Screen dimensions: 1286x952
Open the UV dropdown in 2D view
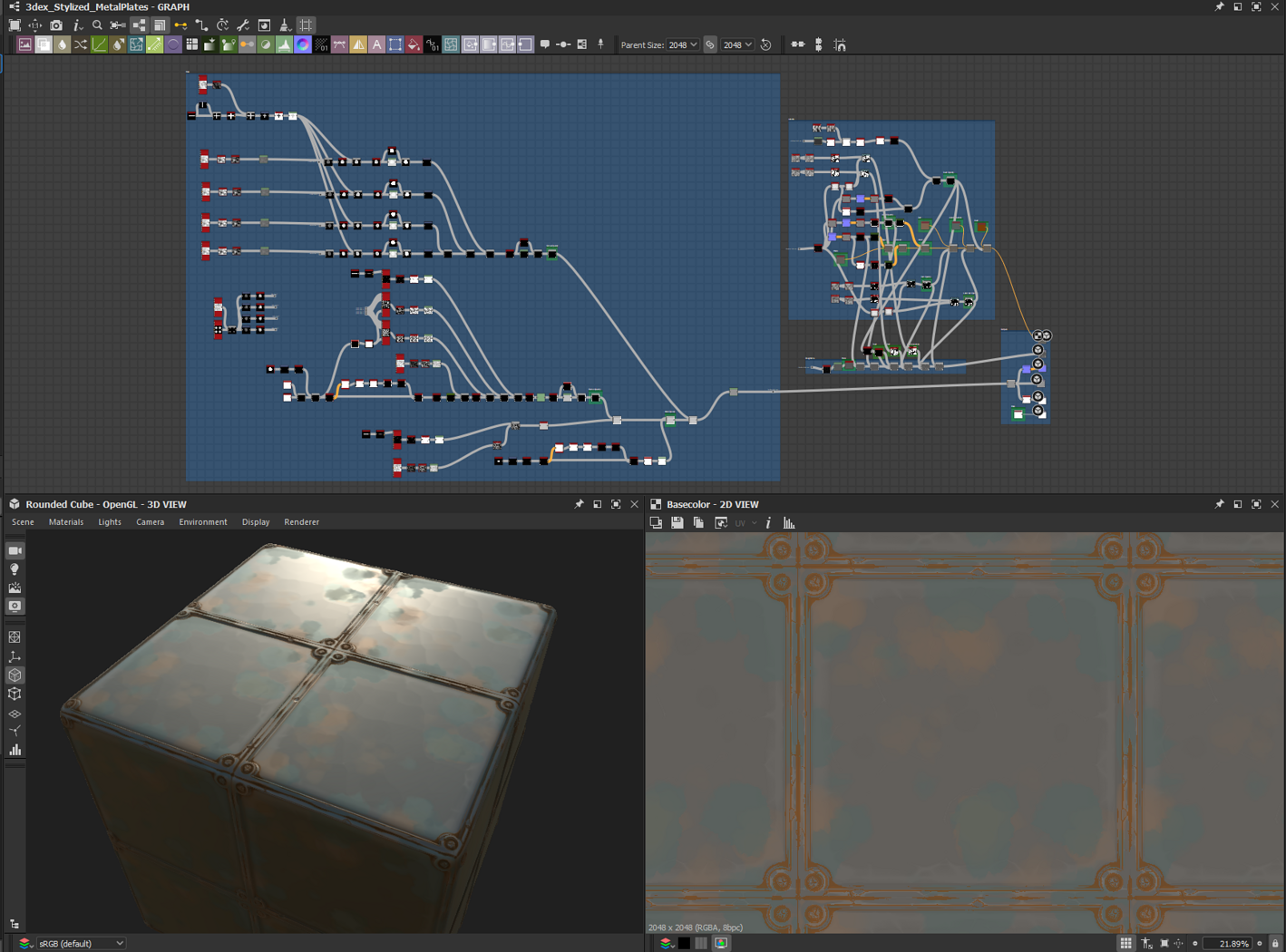(745, 523)
